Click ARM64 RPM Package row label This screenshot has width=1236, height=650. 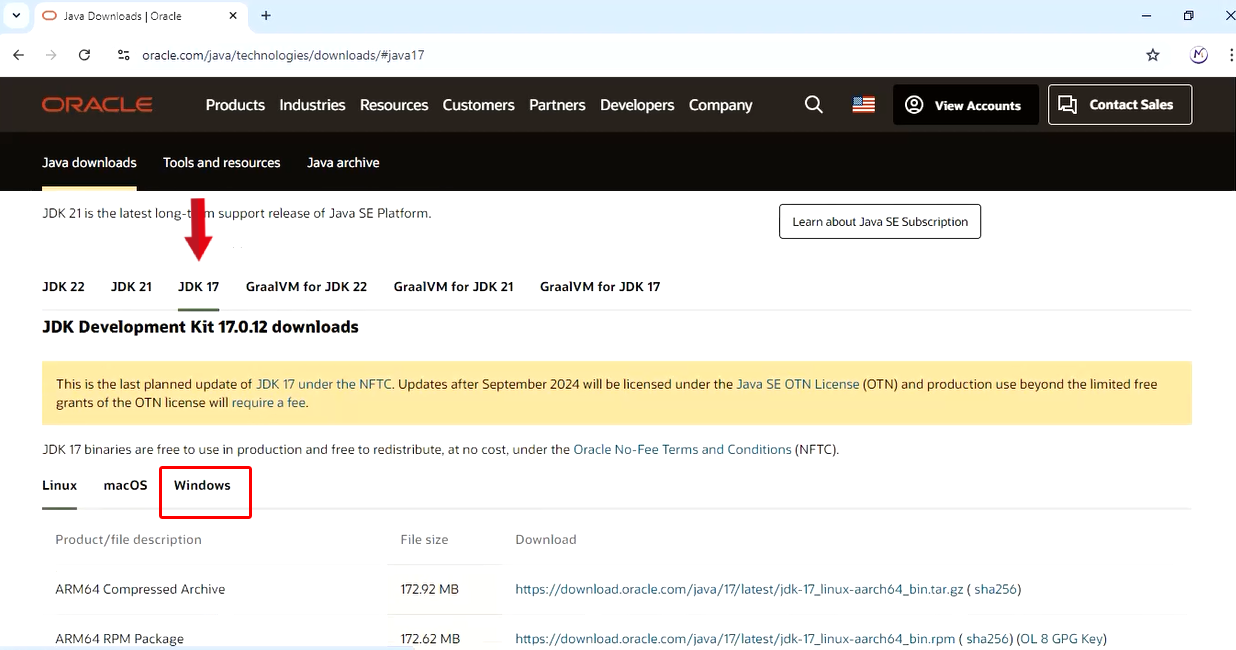tap(120, 639)
